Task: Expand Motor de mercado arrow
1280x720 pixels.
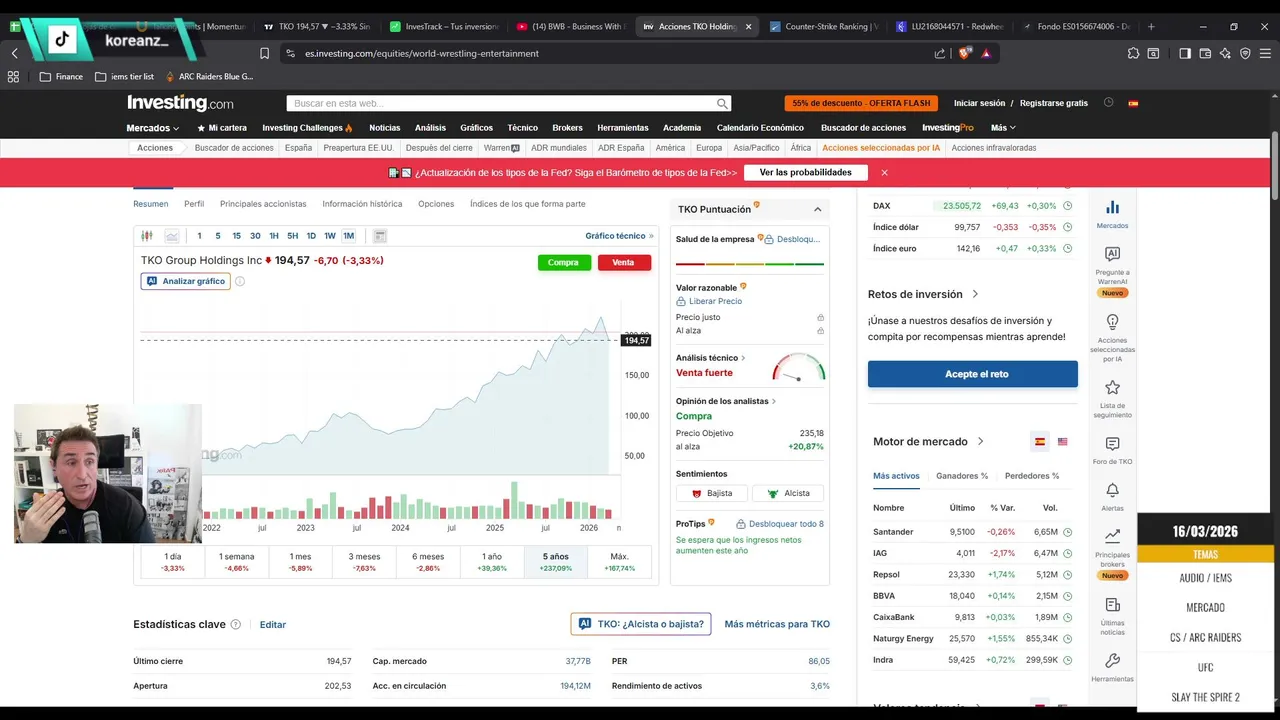Action: (980, 441)
